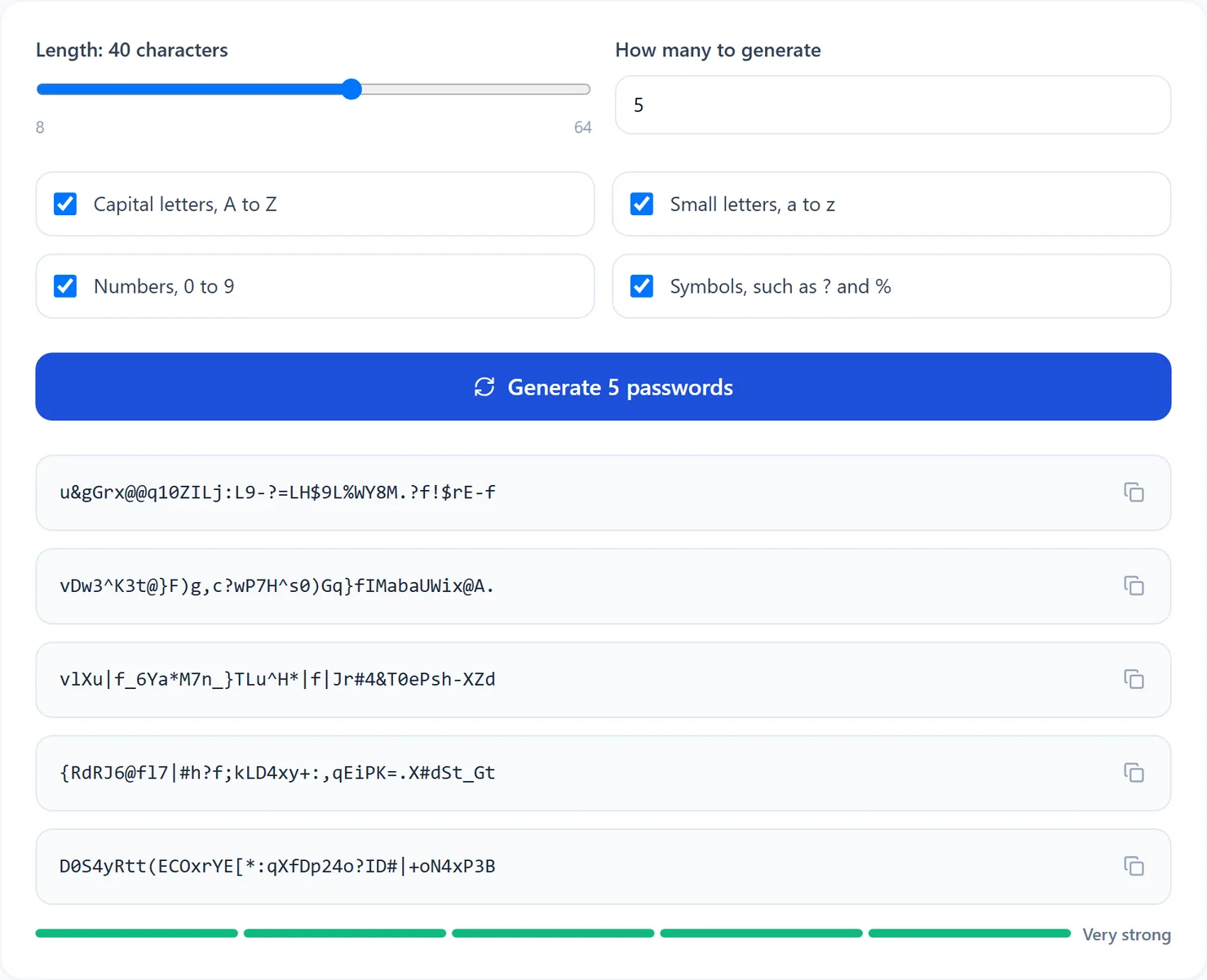Click the Length: 40 characters label
Image resolution: width=1207 pixels, height=980 pixels.
[132, 50]
